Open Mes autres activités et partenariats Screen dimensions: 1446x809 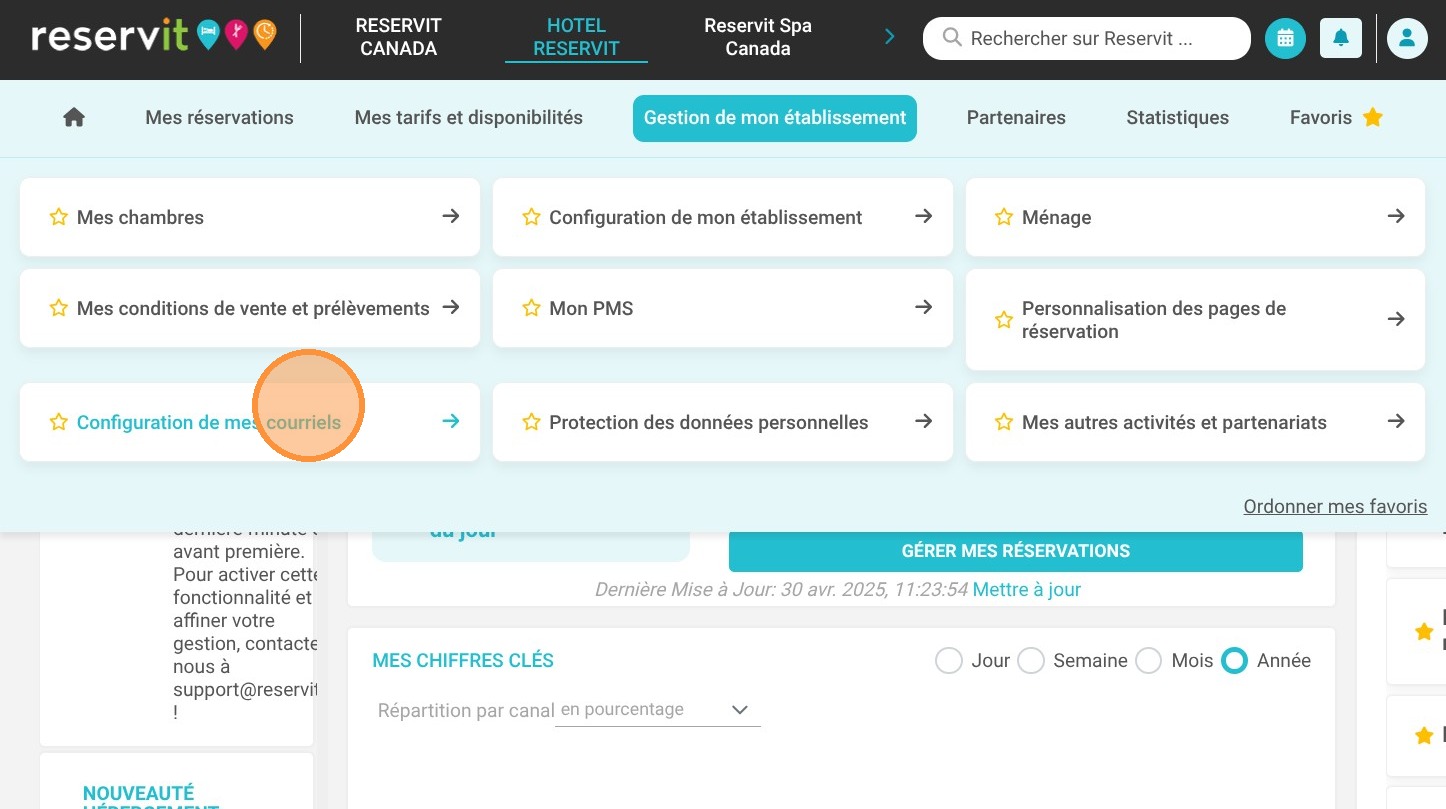point(1195,422)
